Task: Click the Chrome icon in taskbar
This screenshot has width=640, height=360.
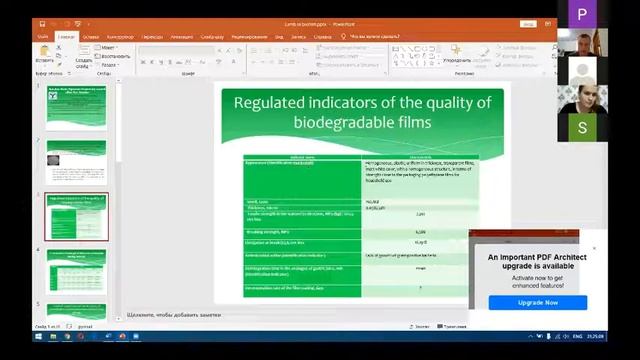Action: [67, 336]
